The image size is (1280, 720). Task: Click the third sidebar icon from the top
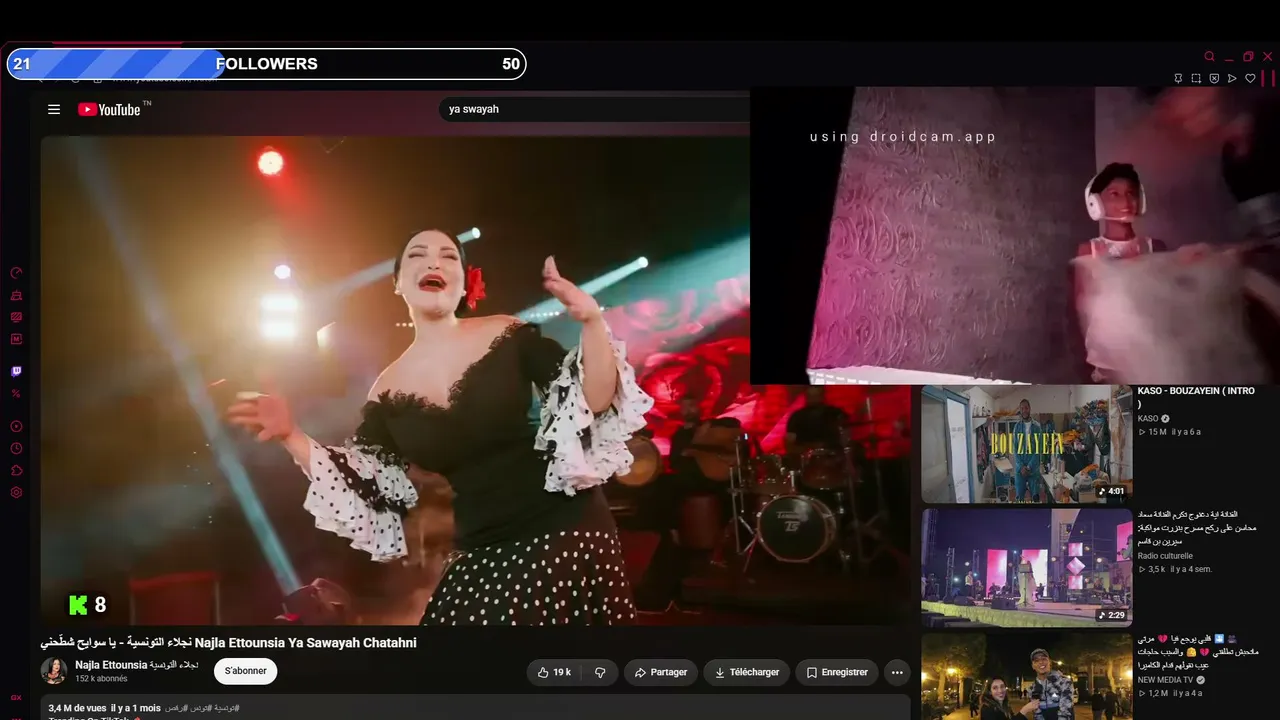tap(16, 317)
